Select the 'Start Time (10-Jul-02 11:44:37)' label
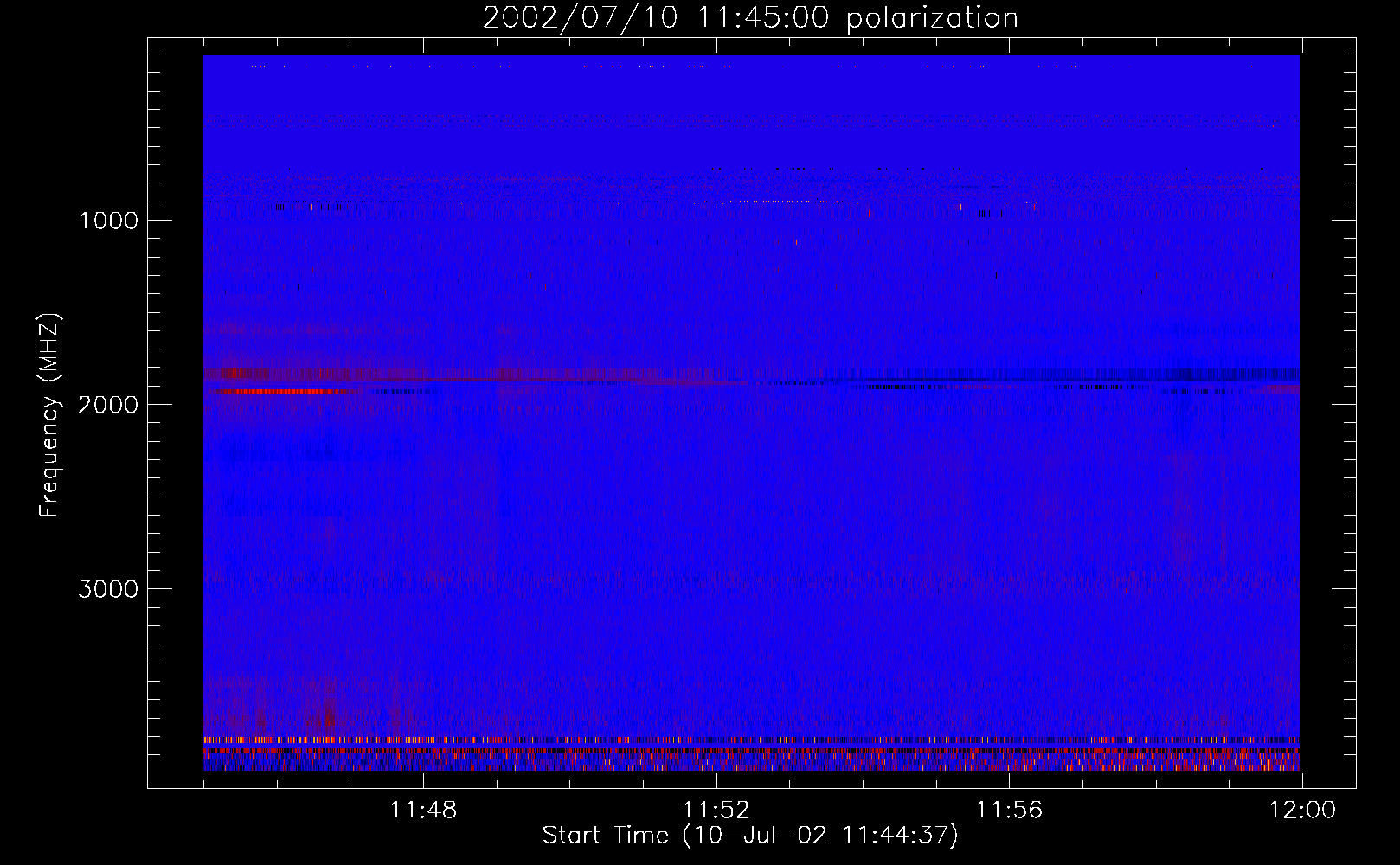This screenshot has height=865, width=1400. click(750, 836)
